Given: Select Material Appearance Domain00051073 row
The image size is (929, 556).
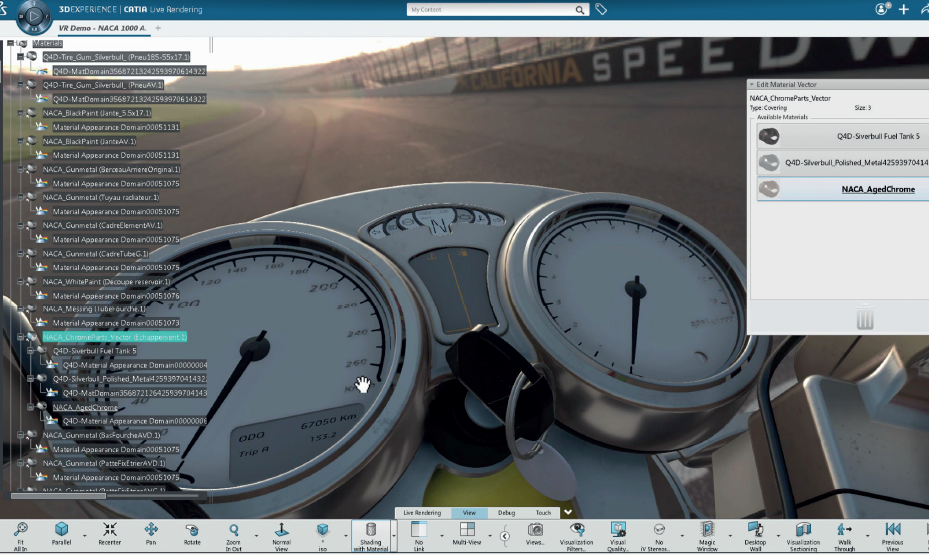Looking at the screenshot, I should pyautogui.click(x=116, y=323).
